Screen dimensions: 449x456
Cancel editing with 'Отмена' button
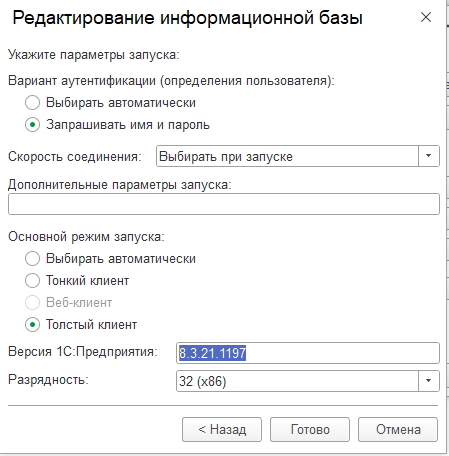(x=398, y=429)
